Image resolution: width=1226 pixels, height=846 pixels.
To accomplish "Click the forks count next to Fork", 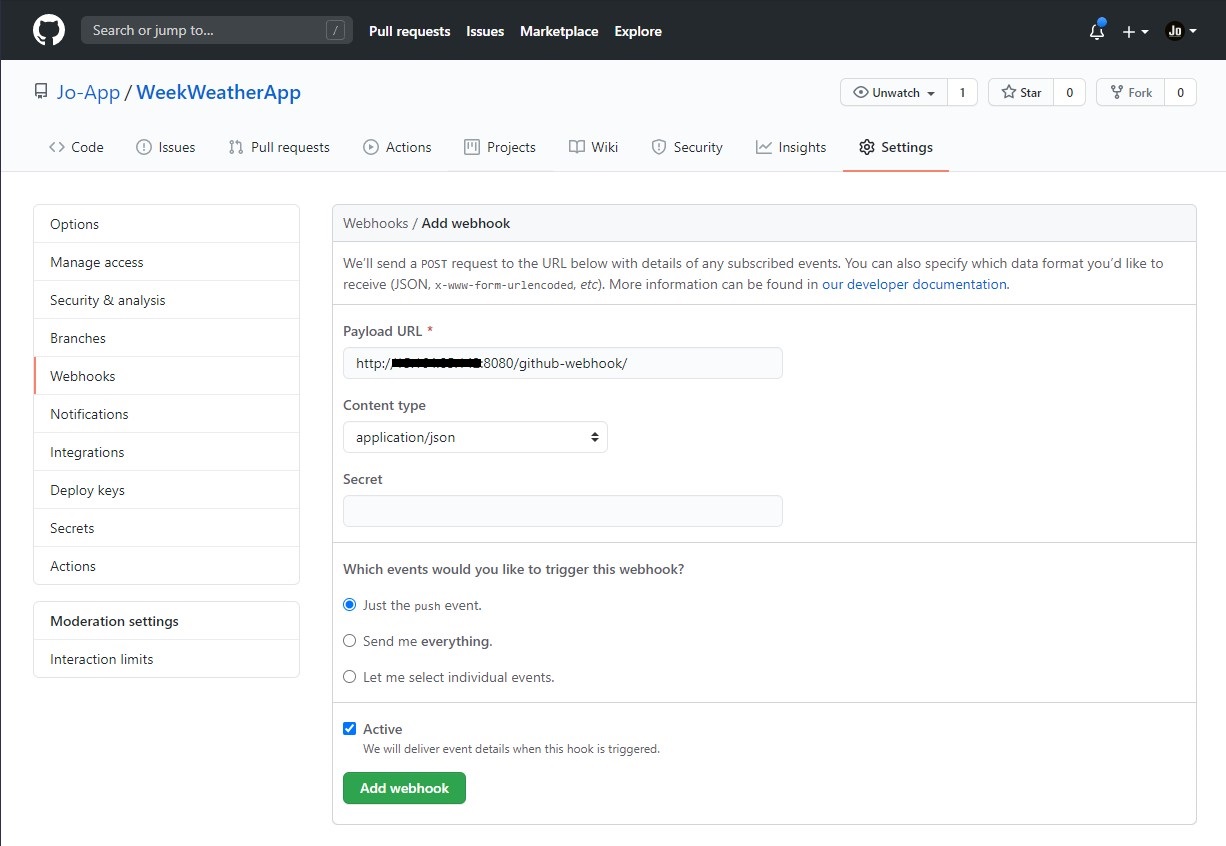I will coord(1180,92).
